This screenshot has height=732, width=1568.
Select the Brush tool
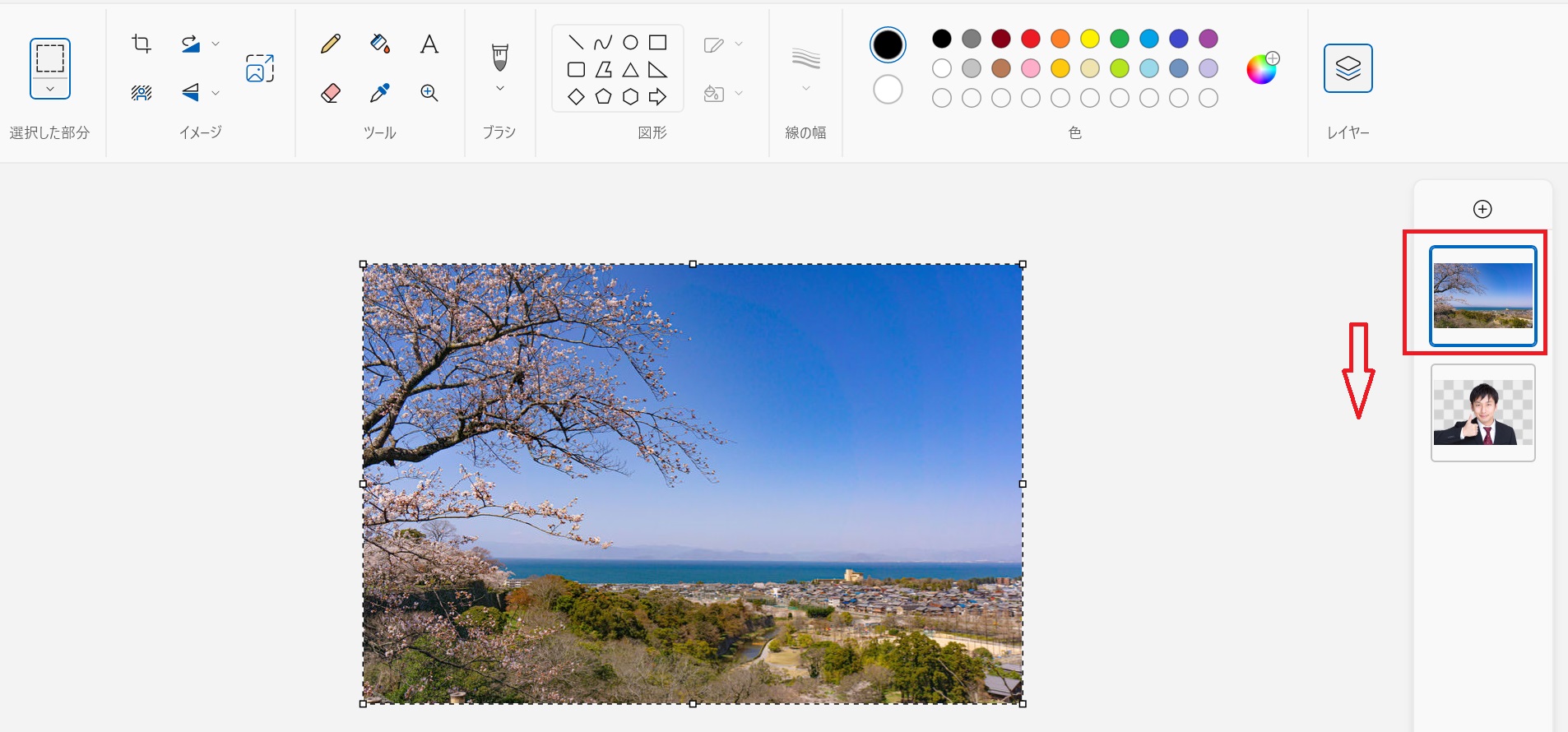500,57
